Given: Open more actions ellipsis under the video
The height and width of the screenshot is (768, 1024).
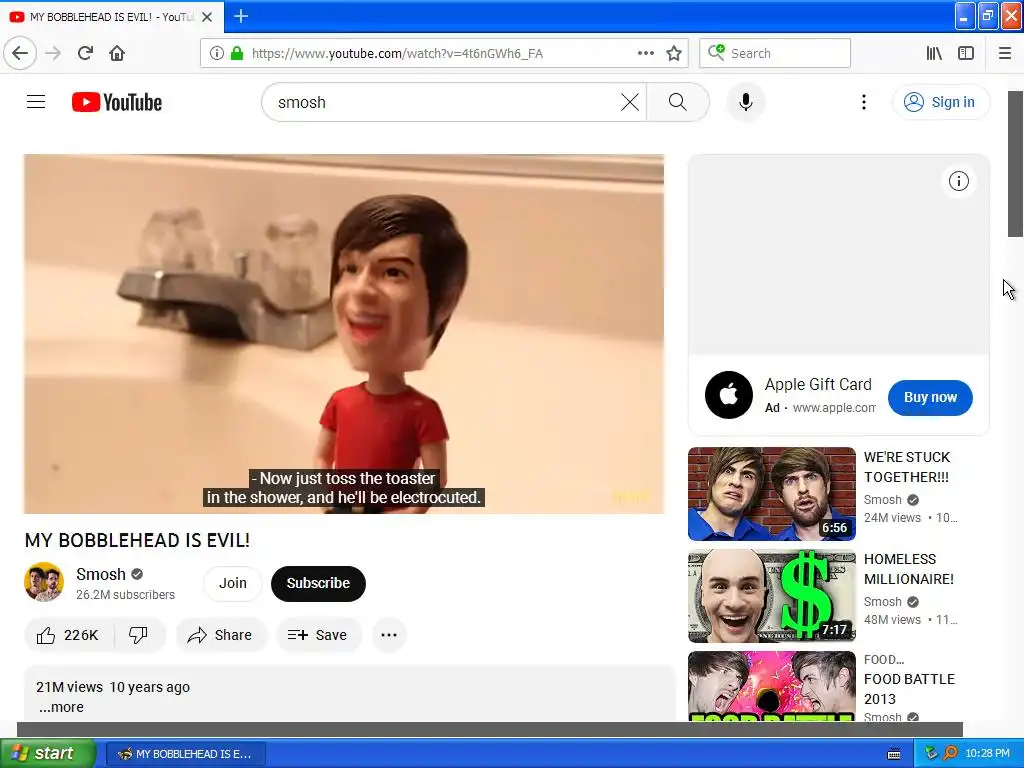Looking at the screenshot, I should 389,635.
